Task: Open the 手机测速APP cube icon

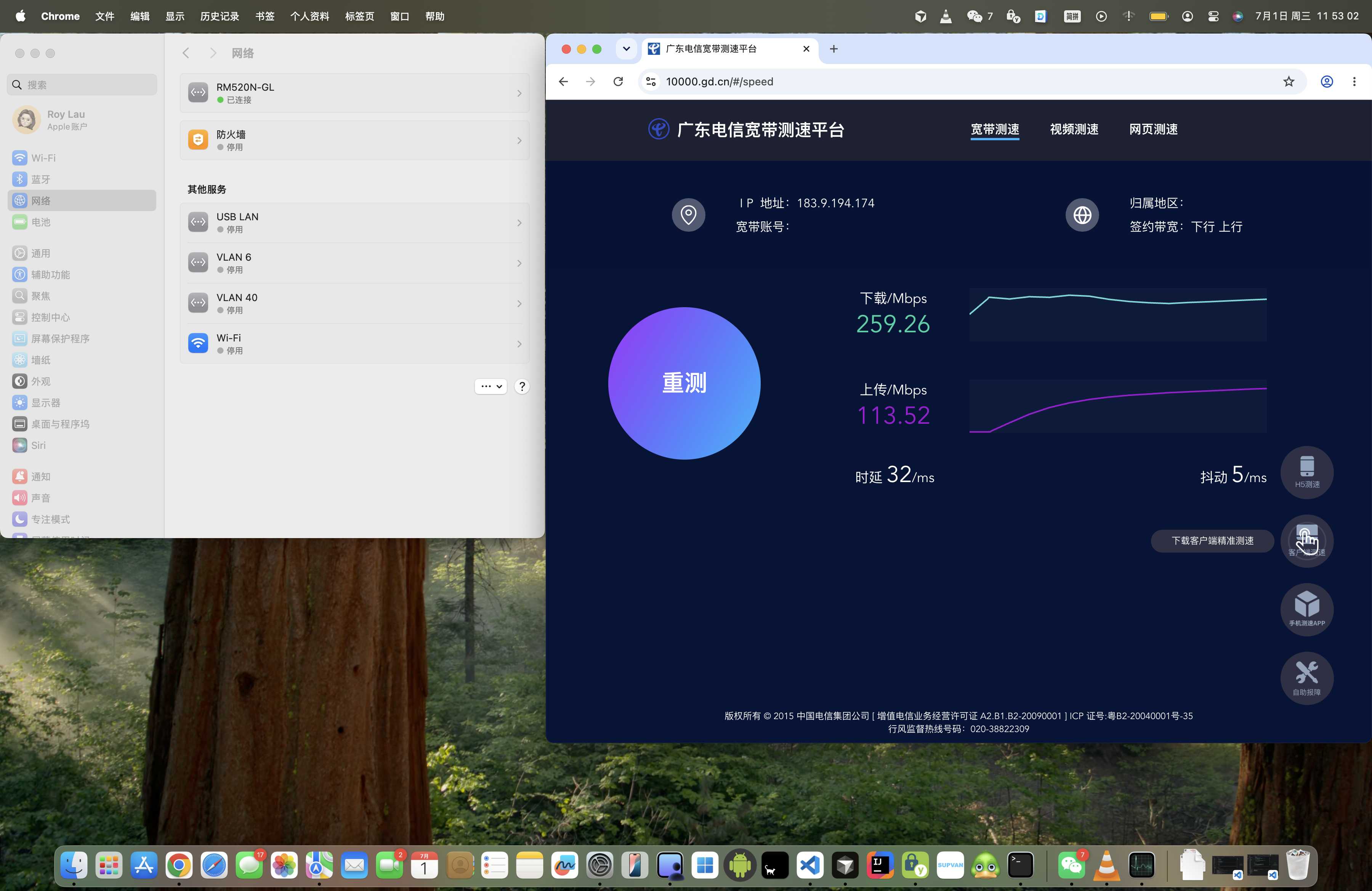Action: [1306, 609]
